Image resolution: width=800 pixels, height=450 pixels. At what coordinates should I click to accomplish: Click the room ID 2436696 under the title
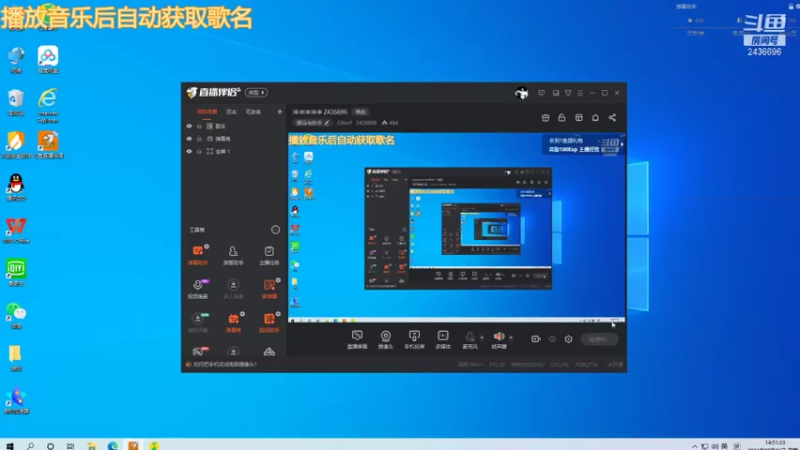coord(366,123)
